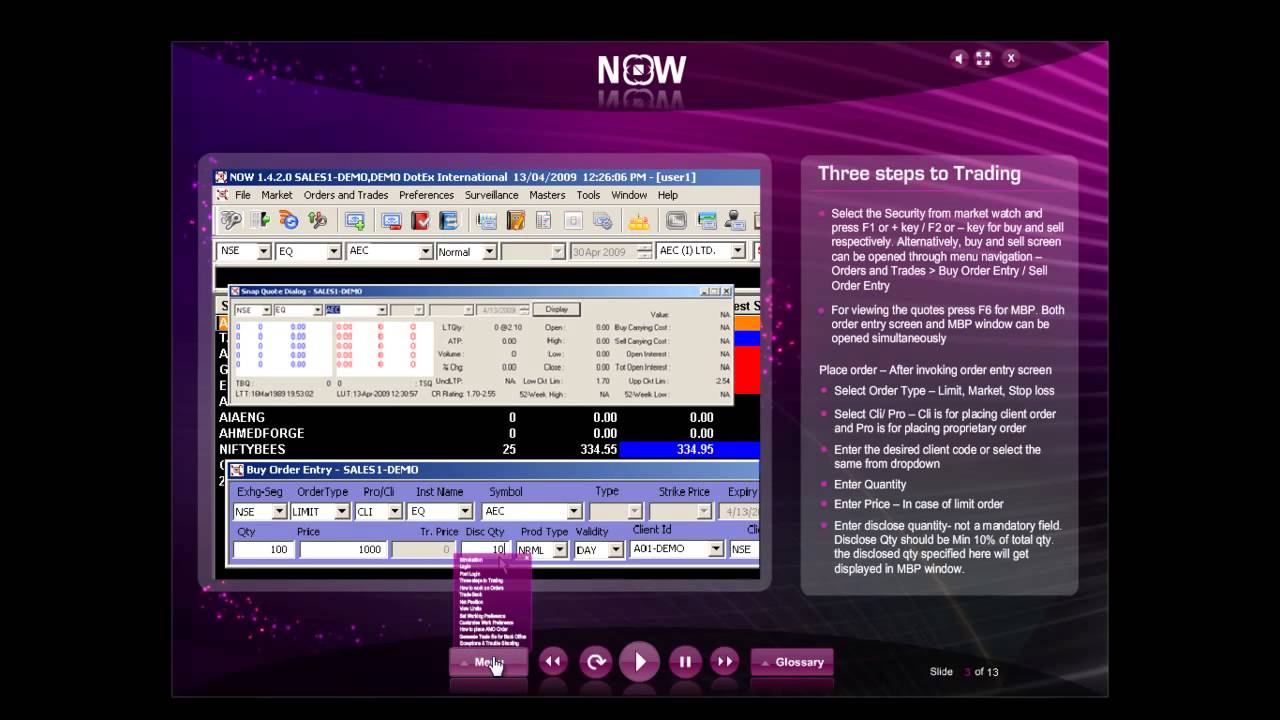Click the gray screen toolbar icon

(x=676, y=221)
